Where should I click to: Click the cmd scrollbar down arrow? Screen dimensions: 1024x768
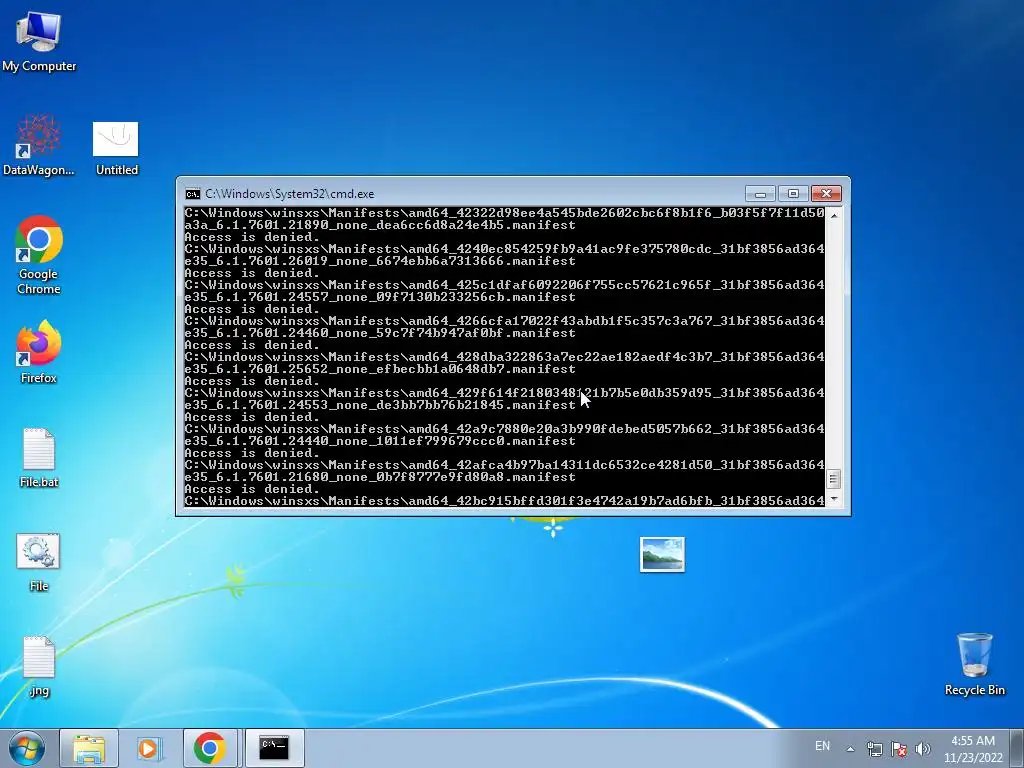(833, 500)
